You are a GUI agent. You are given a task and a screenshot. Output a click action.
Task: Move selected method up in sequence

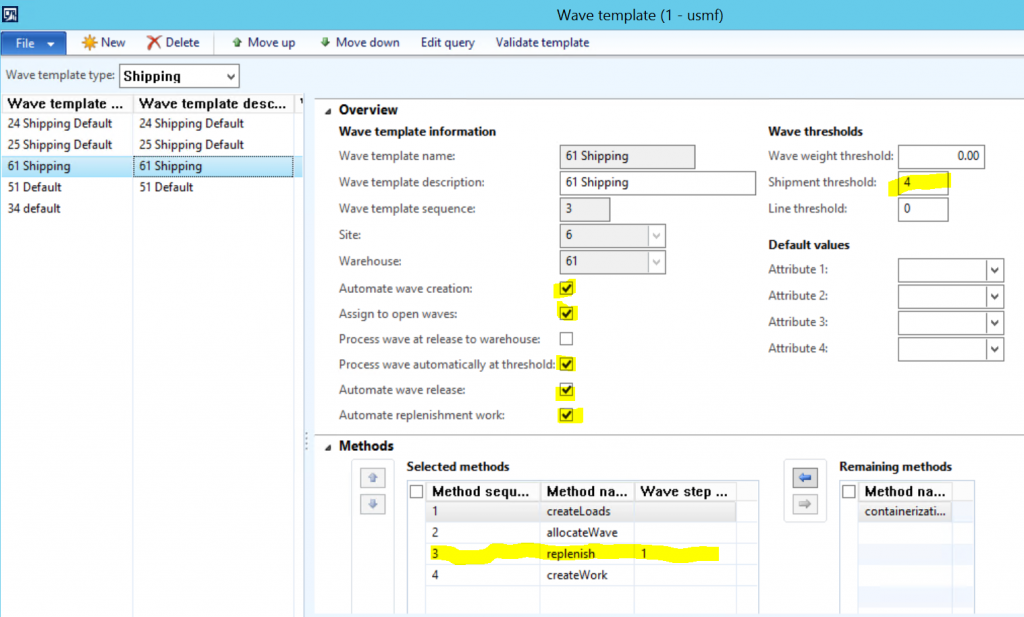[371, 479]
